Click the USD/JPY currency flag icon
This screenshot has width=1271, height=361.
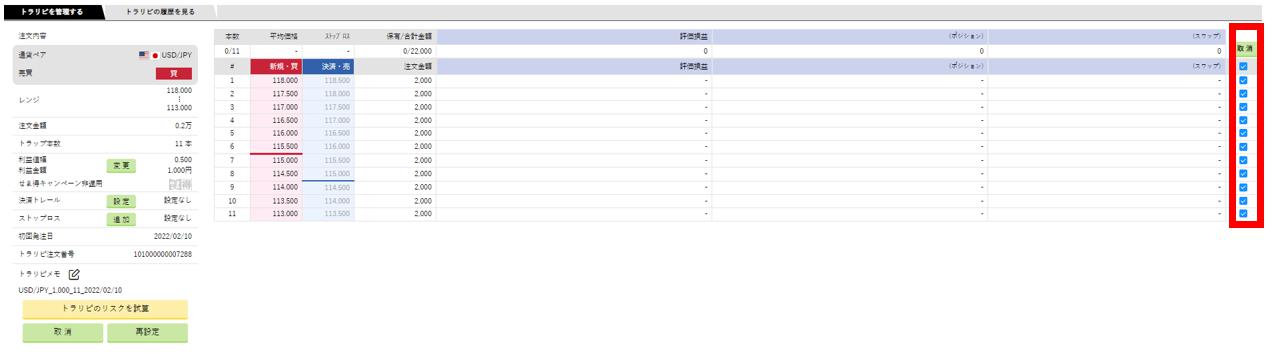[144, 55]
